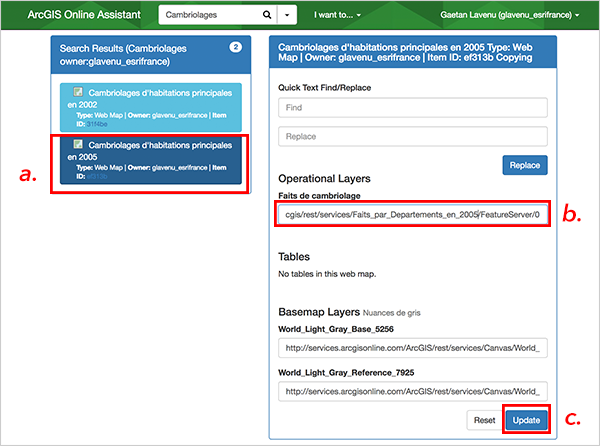Viewport: 600px width, 446px height.
Task: Focus the Find text field
Action: click(413, 107)
